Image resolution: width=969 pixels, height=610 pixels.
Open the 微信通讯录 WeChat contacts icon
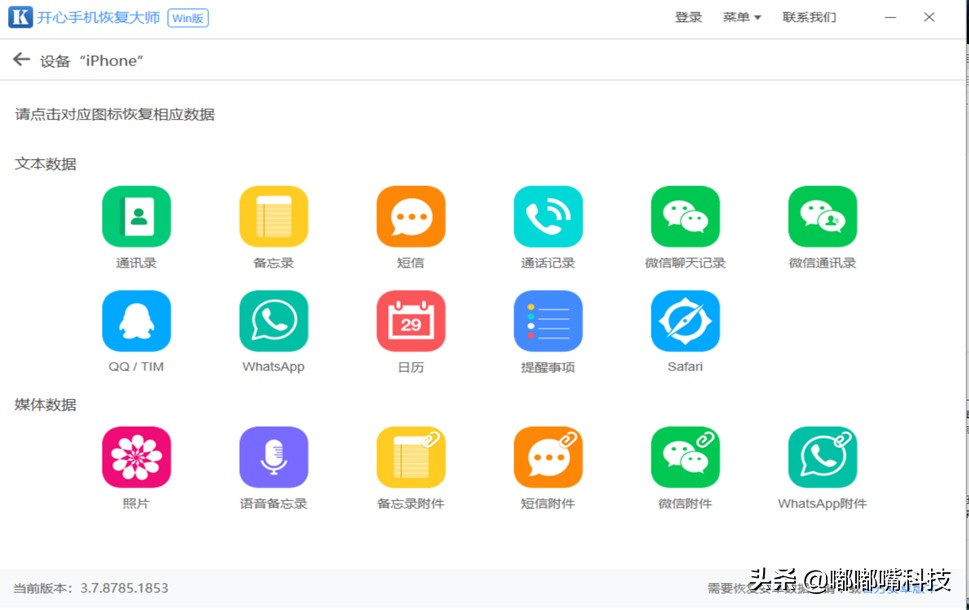coord(821,216)
